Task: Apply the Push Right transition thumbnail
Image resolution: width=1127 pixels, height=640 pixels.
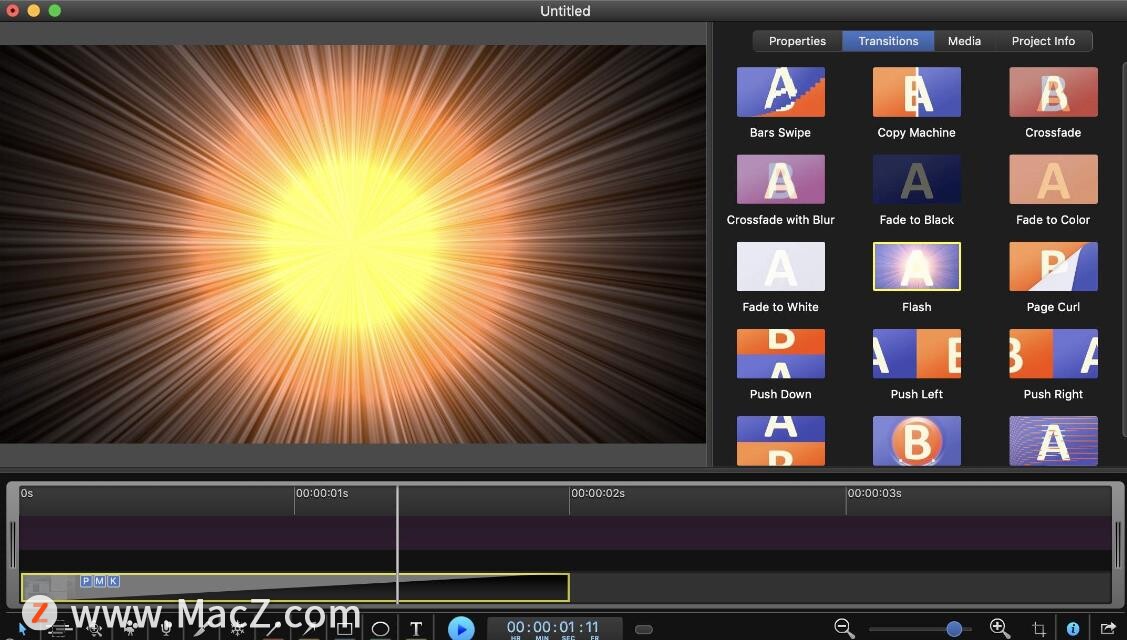Action: 1054,354
